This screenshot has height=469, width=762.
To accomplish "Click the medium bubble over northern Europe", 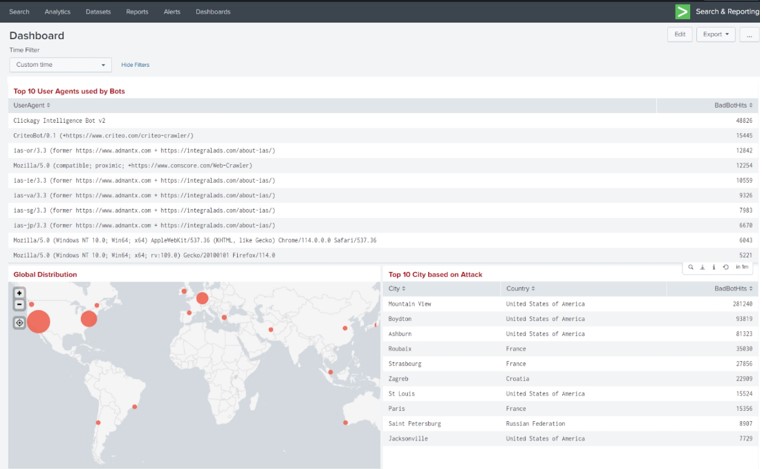I will pyautogui.click(x=202, y=298).
